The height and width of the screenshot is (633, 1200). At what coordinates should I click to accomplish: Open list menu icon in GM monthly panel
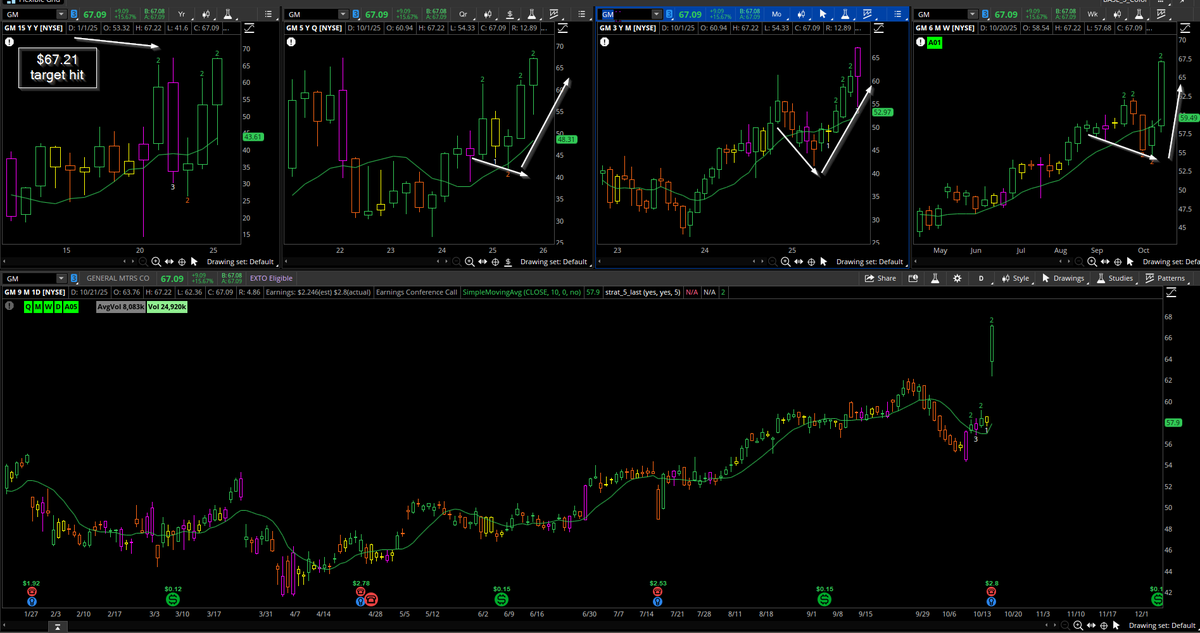(897, 14)
